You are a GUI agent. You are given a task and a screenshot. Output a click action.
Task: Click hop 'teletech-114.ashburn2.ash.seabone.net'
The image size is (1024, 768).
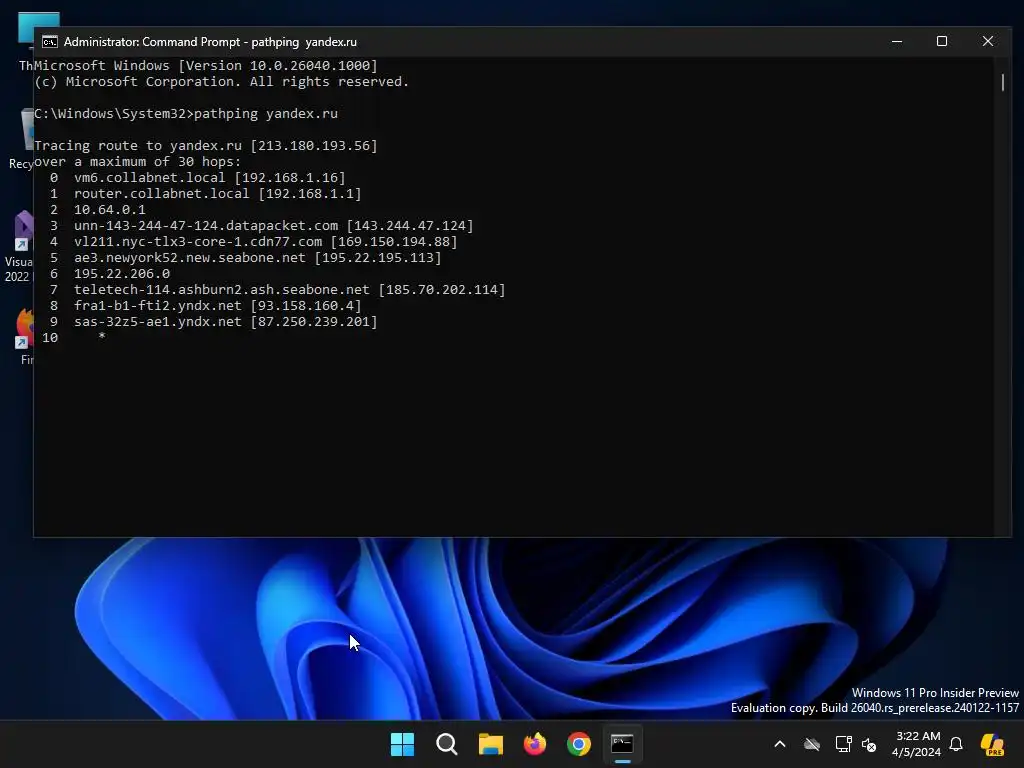(221, 290)
